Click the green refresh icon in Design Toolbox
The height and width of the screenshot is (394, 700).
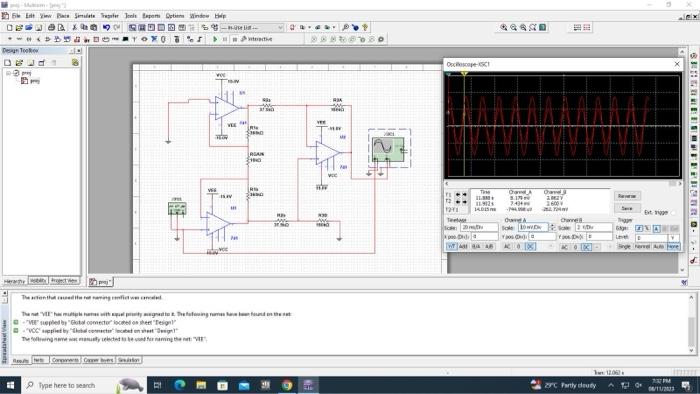click(75, 62)
